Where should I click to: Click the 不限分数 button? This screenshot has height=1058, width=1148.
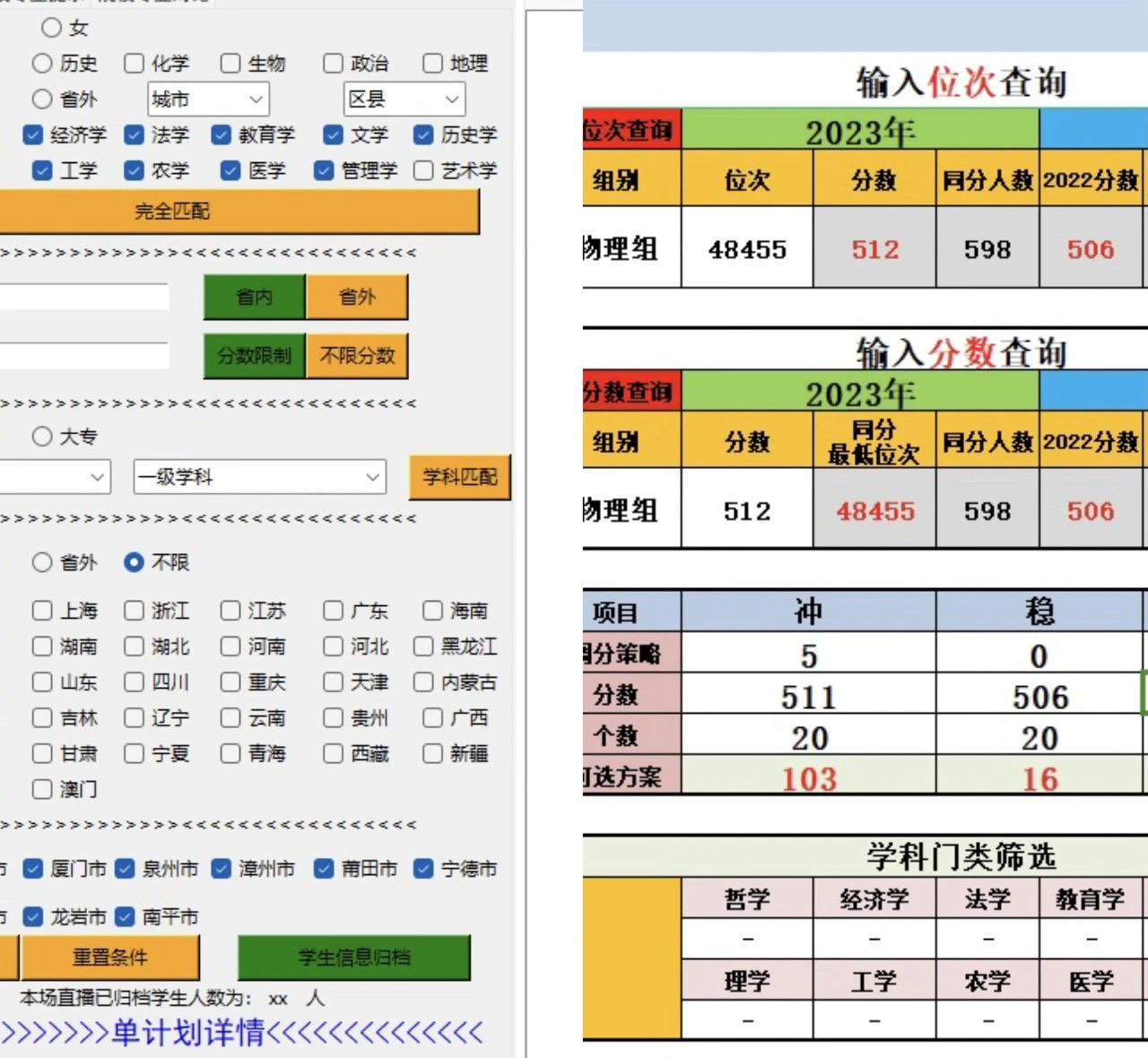point(357,356)
